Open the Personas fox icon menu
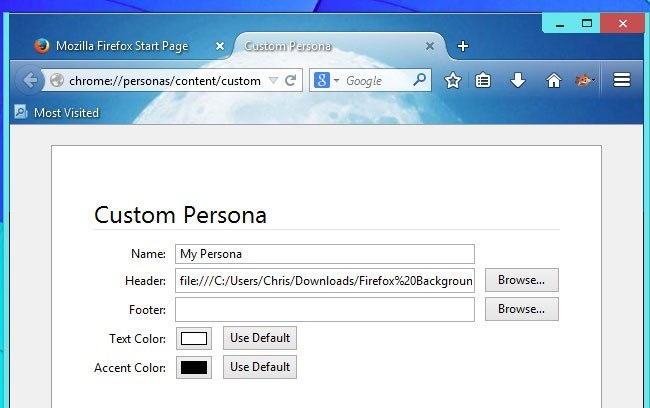 pos(585,80)
